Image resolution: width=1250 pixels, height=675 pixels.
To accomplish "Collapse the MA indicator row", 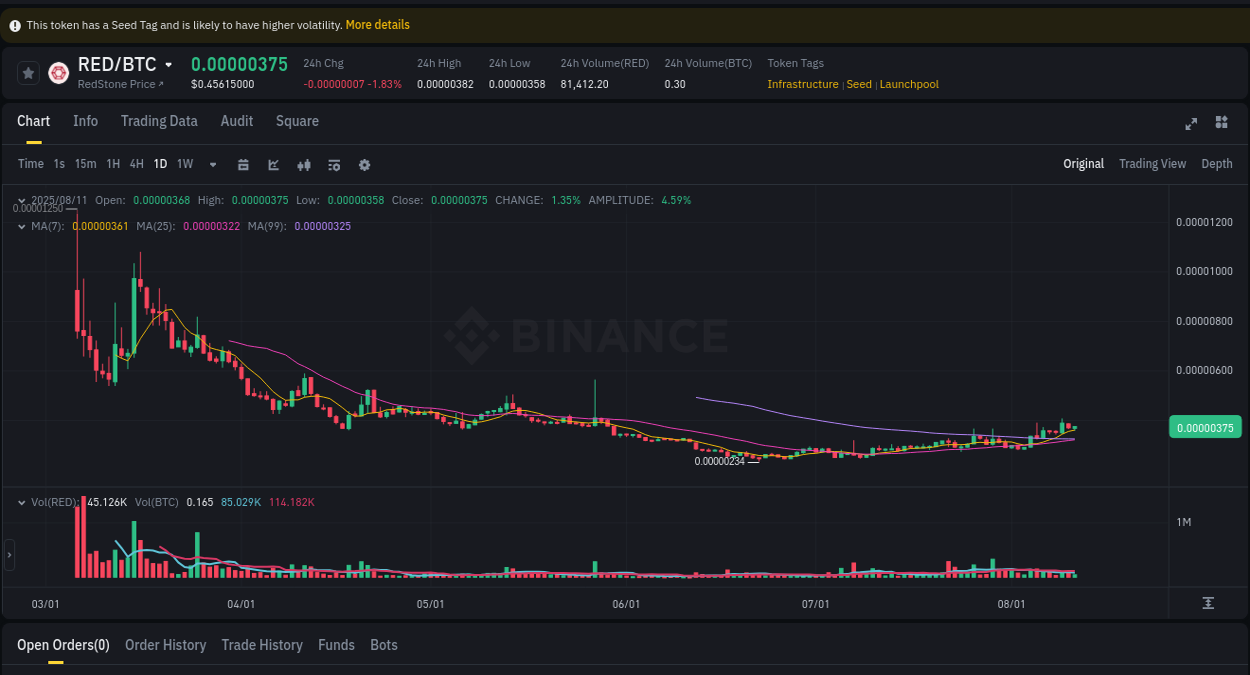I will tap(20, 226).
